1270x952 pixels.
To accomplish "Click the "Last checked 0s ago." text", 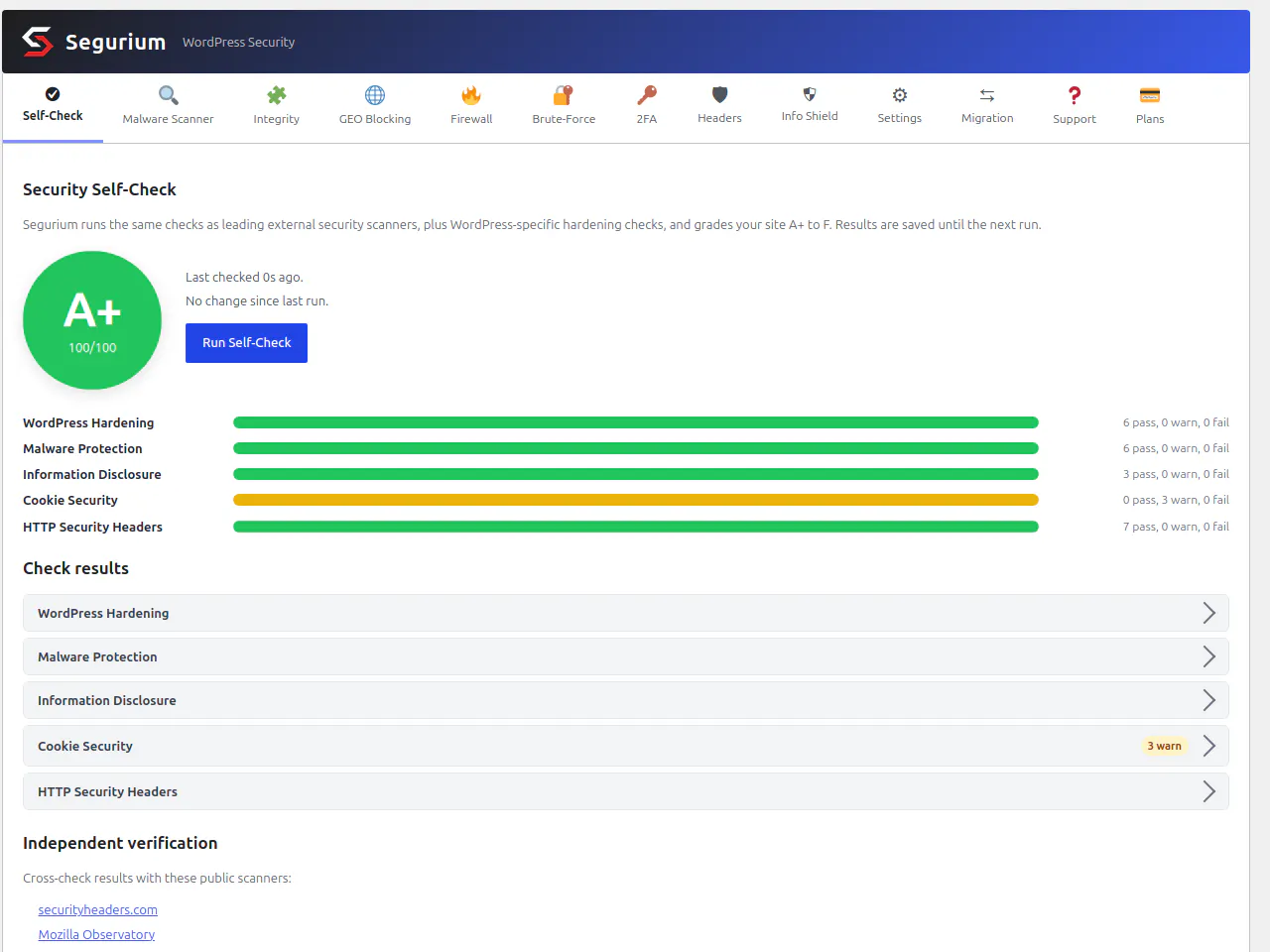I will click(244, 278).
